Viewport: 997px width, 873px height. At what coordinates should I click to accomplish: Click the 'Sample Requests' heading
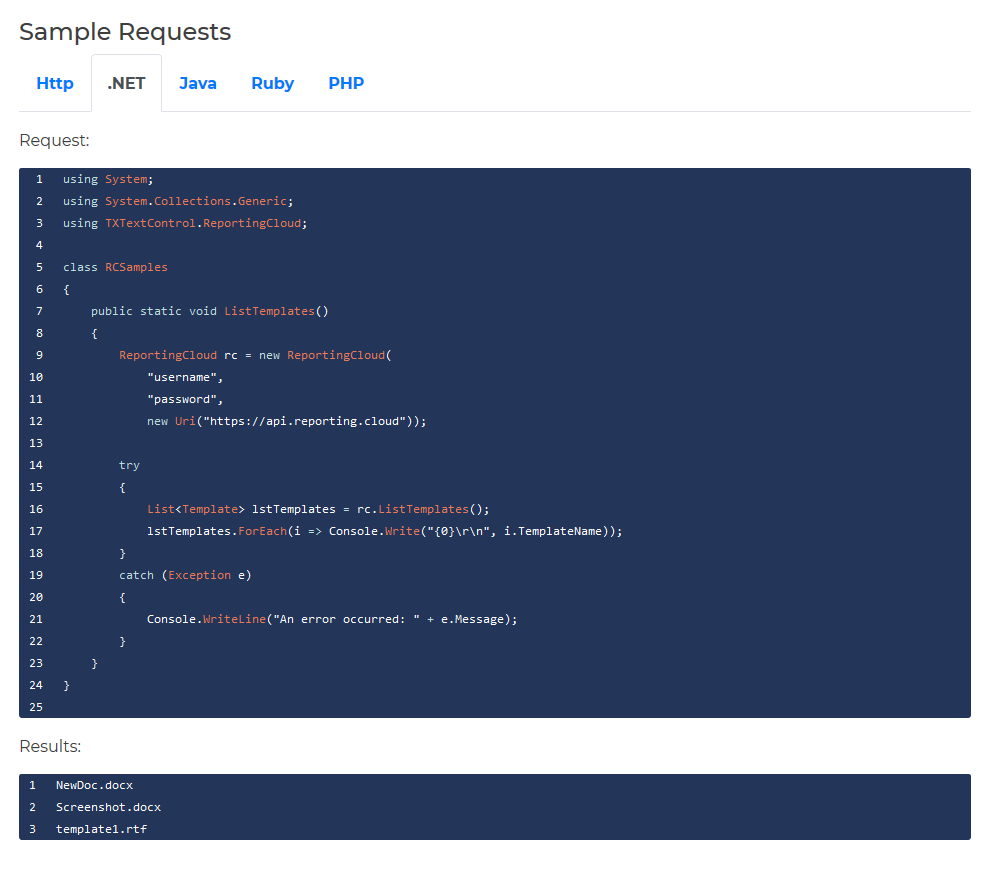pyautogui.click(x=125, y=32)
